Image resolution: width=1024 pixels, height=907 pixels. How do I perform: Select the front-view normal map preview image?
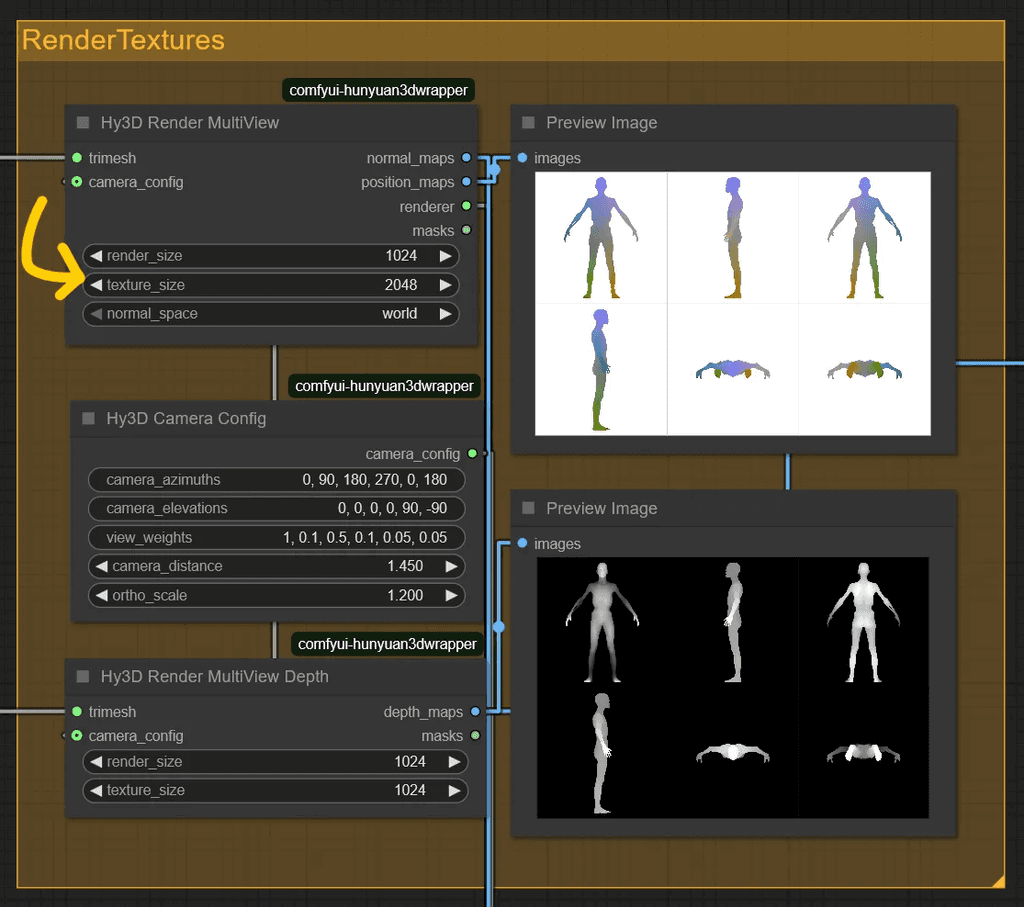click(x=600, y=237)
